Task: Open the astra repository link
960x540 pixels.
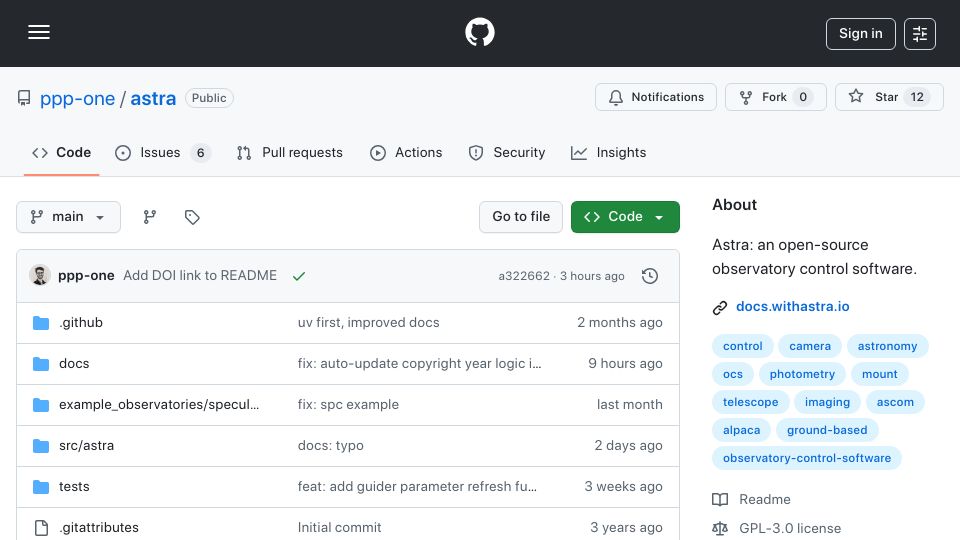Action: pyautogui.click(x=153, y=99)
